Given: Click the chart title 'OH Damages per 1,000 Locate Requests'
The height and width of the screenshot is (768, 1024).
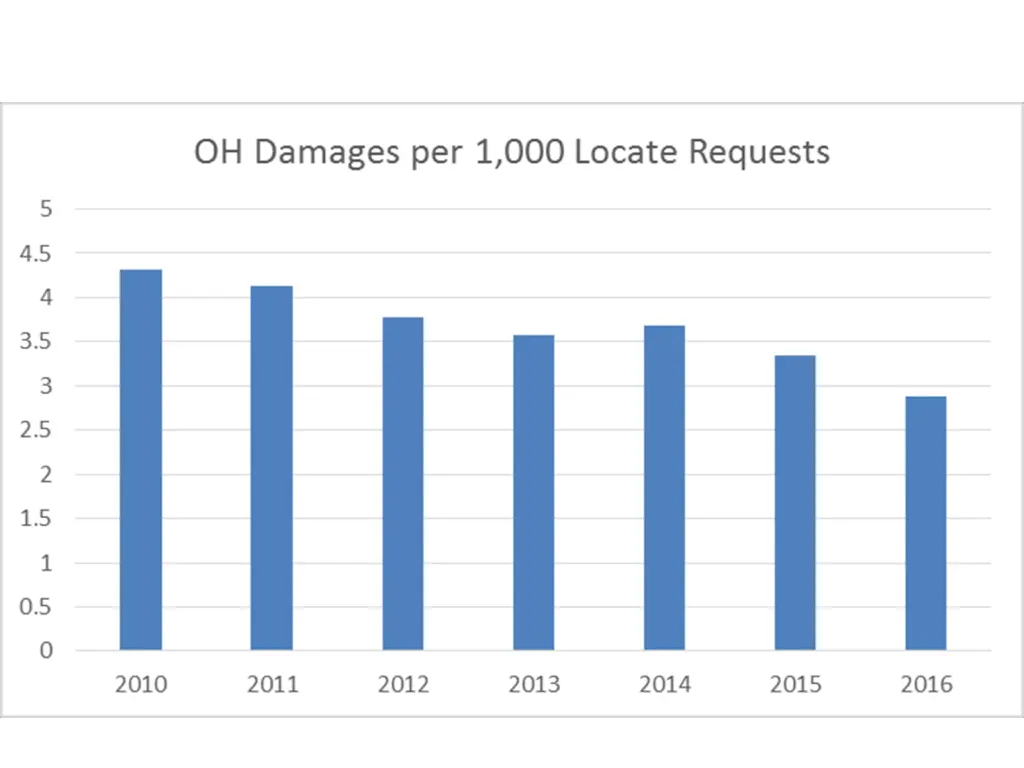Looking at the screenshot, I should pyautogui.click(x=511, y=152).
